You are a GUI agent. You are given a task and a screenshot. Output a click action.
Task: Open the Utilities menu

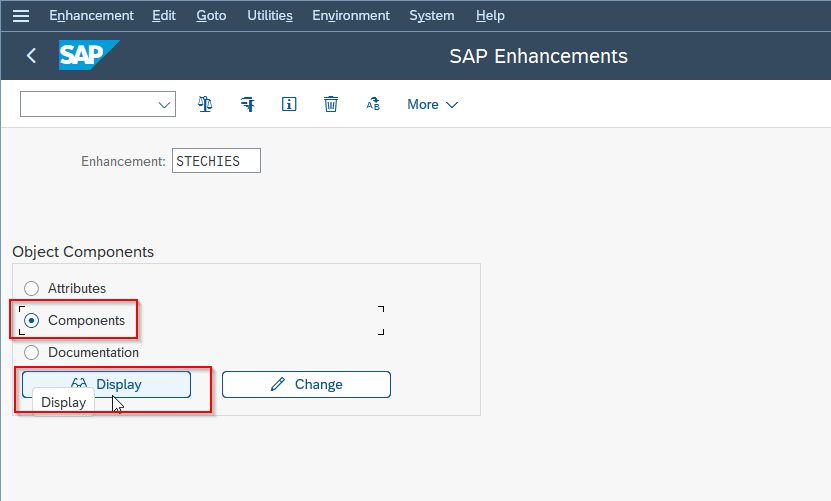(270, 16)
